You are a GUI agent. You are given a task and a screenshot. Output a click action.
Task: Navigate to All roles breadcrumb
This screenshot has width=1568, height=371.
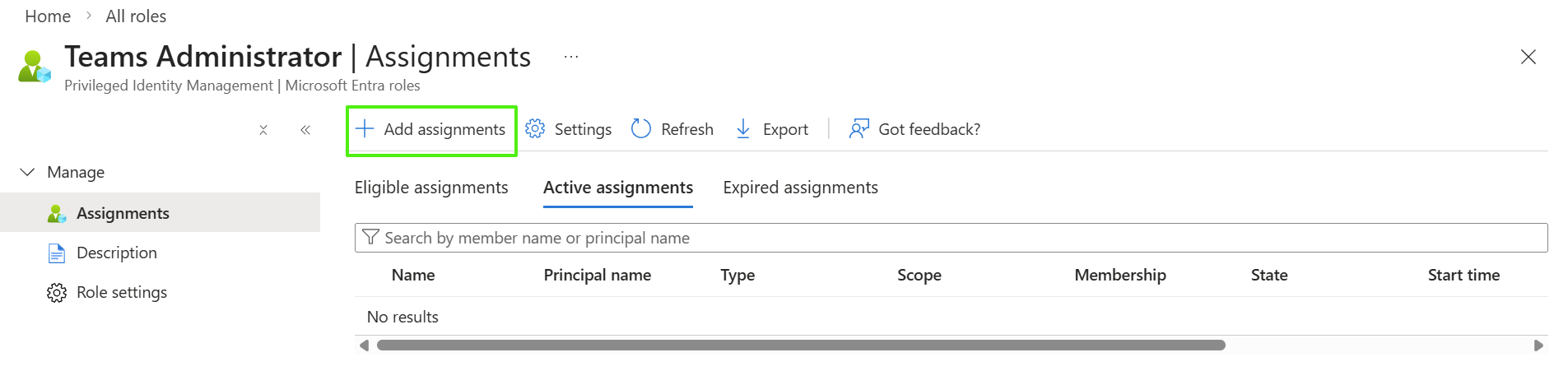click(136, 16)
